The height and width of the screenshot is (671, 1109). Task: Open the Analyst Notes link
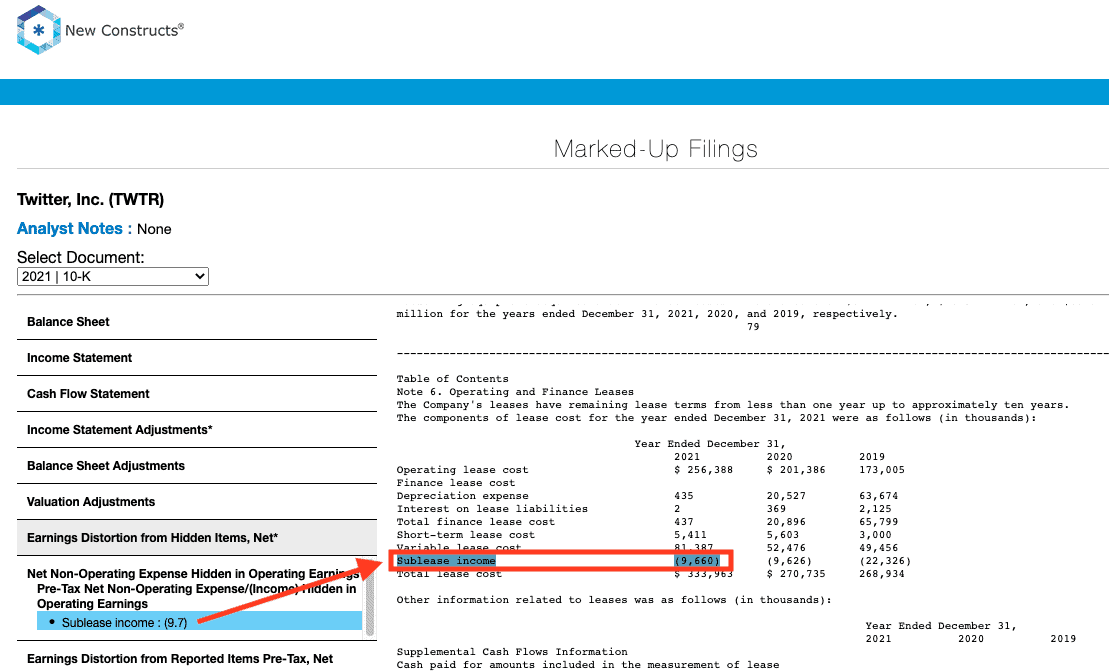pyautogui.click(x=74, y=228)
